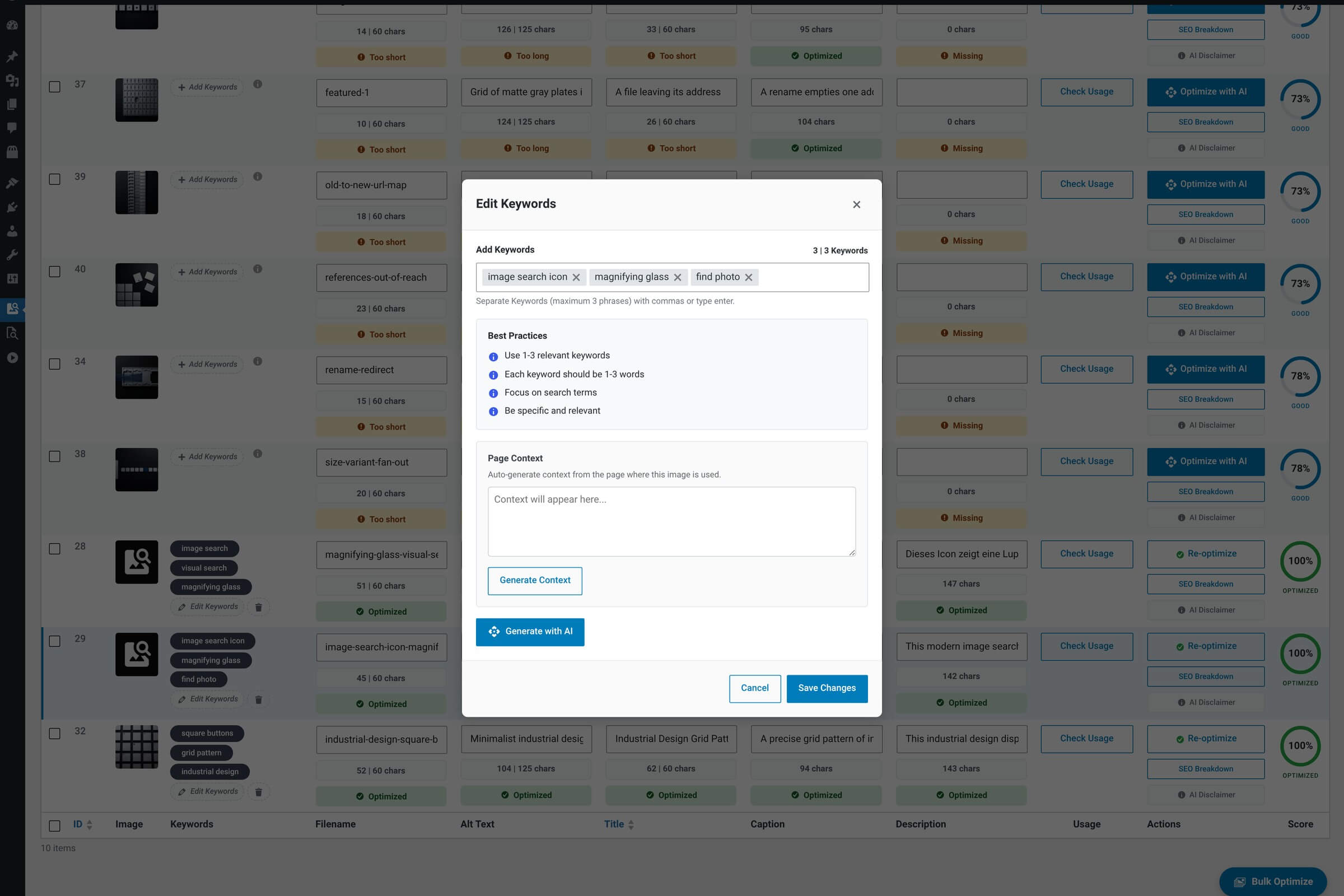
Task: Click the info icon in row 40
Action: pyautogui.click(x=258, y=269)
